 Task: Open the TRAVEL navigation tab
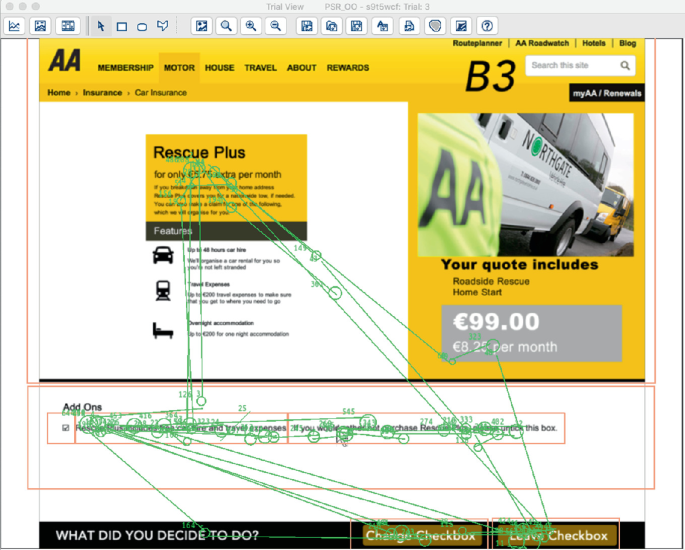[x=260, y=68]
